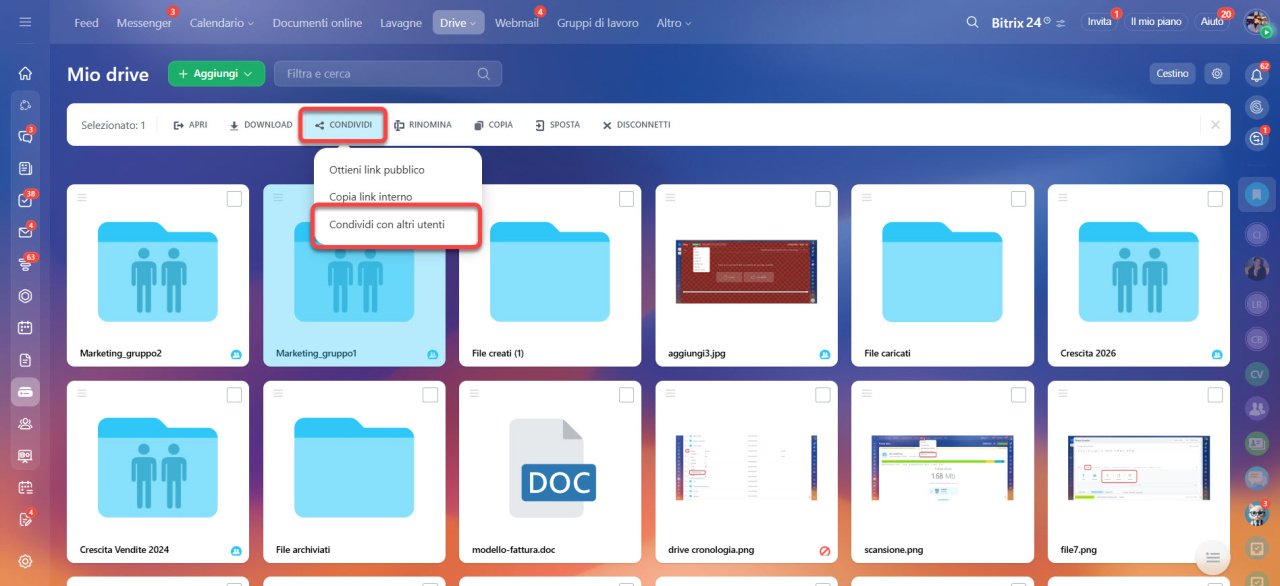The image size is (1280, 586).
Task: Tick the checkbox on aggiungi3.jpg
Action: pos(822,199)
